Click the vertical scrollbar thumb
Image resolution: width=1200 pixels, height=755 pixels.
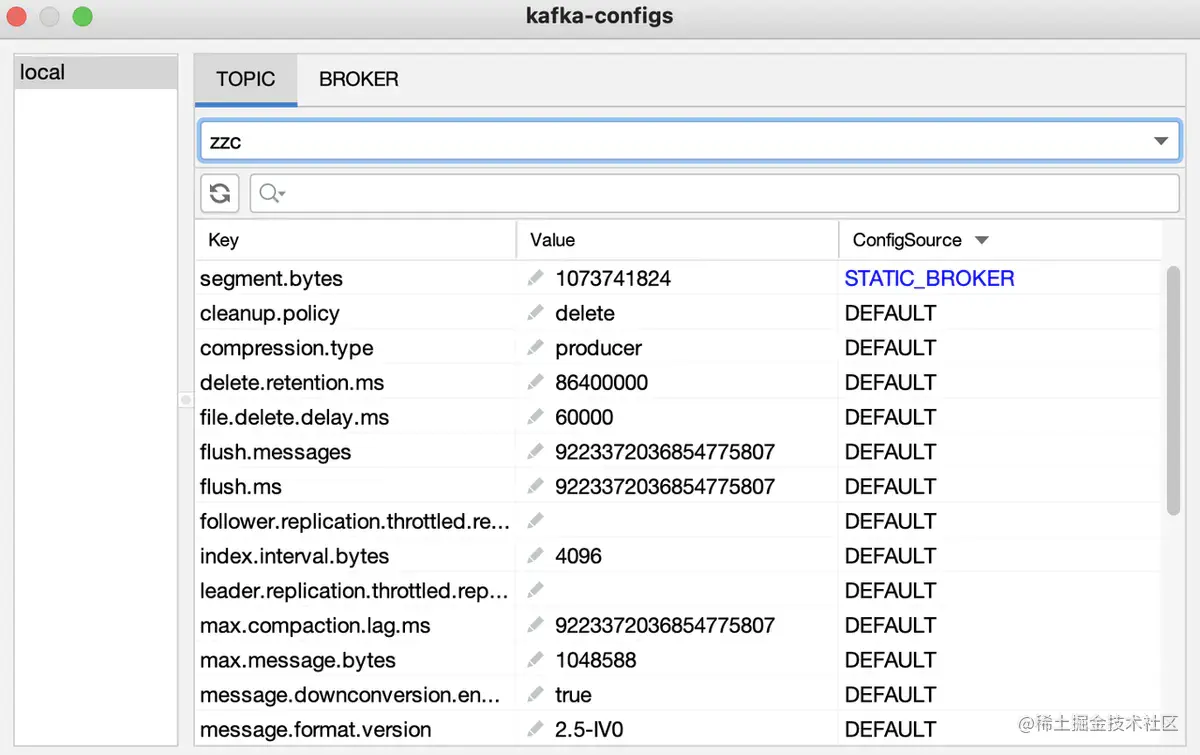click(x=1173, y=390)
